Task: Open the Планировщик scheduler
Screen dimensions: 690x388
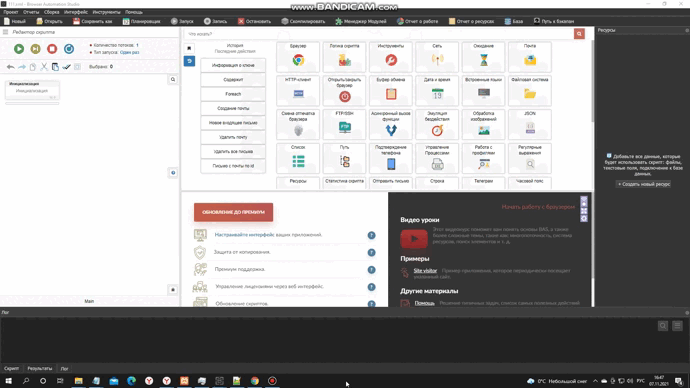Action: [142, 21]
